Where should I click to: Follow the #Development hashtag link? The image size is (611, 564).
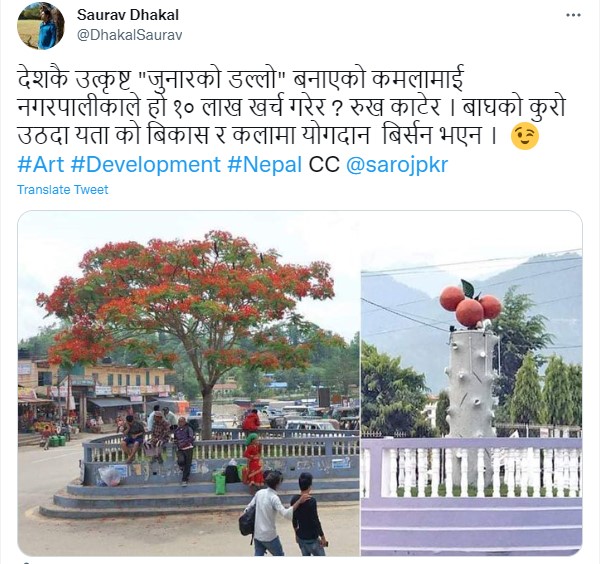(145, 164)
